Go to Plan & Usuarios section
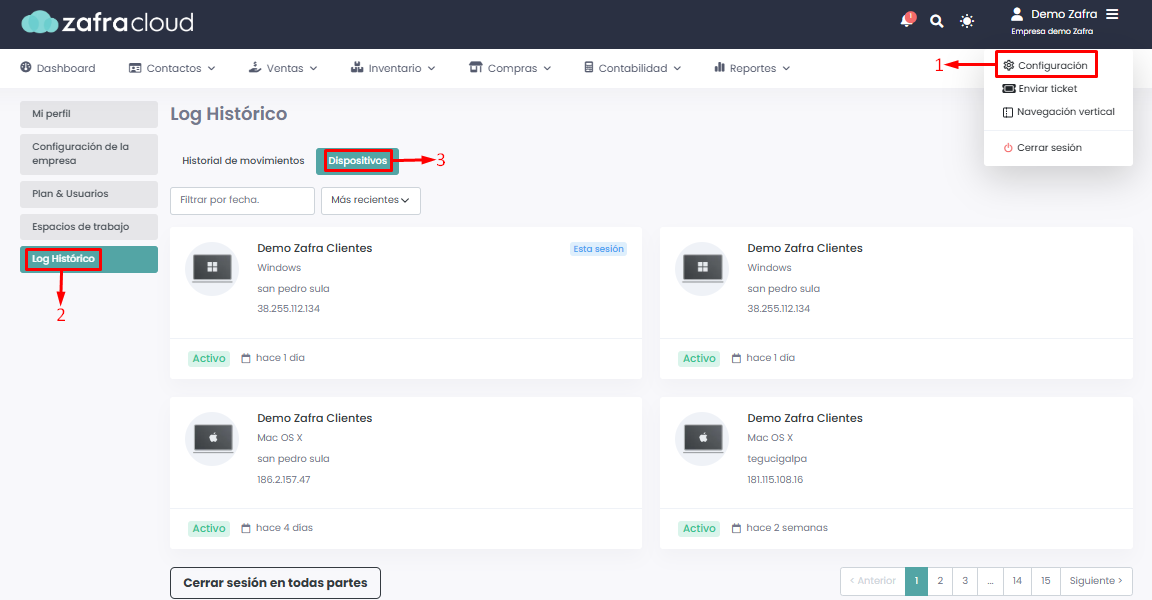This screenshot has height=600, width=1152. 89,194
